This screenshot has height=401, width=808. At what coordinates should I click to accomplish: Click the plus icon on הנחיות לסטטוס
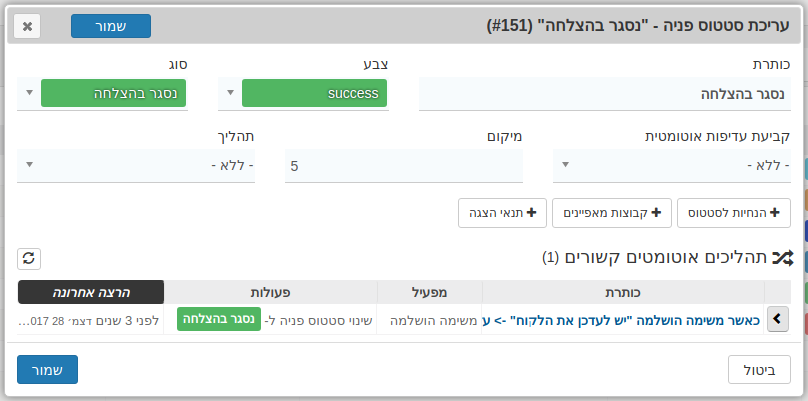coord(774,213)
